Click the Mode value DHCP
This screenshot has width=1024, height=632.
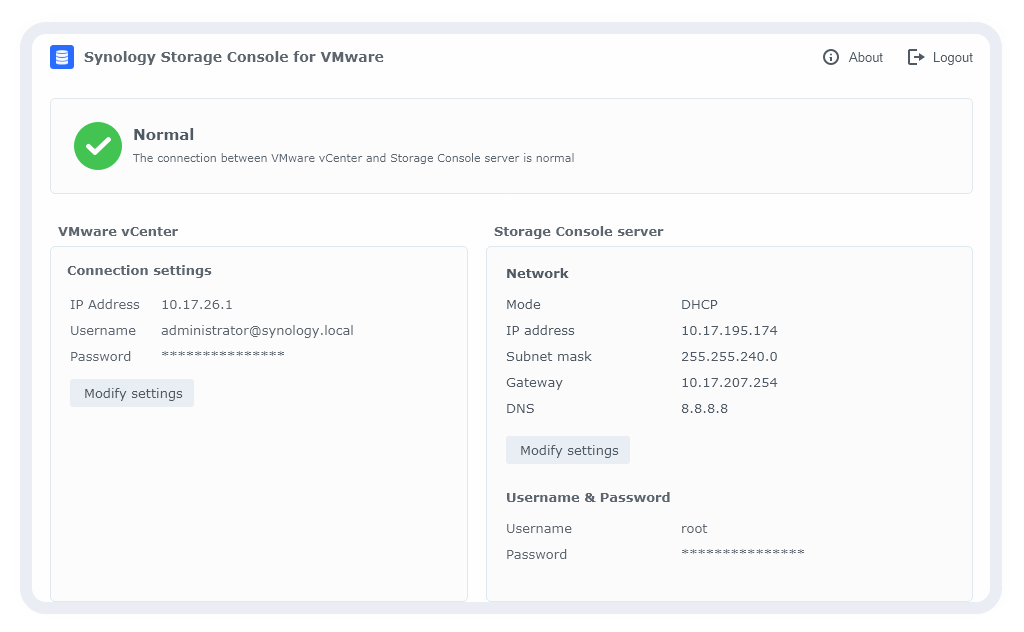(x=699, y=304)
